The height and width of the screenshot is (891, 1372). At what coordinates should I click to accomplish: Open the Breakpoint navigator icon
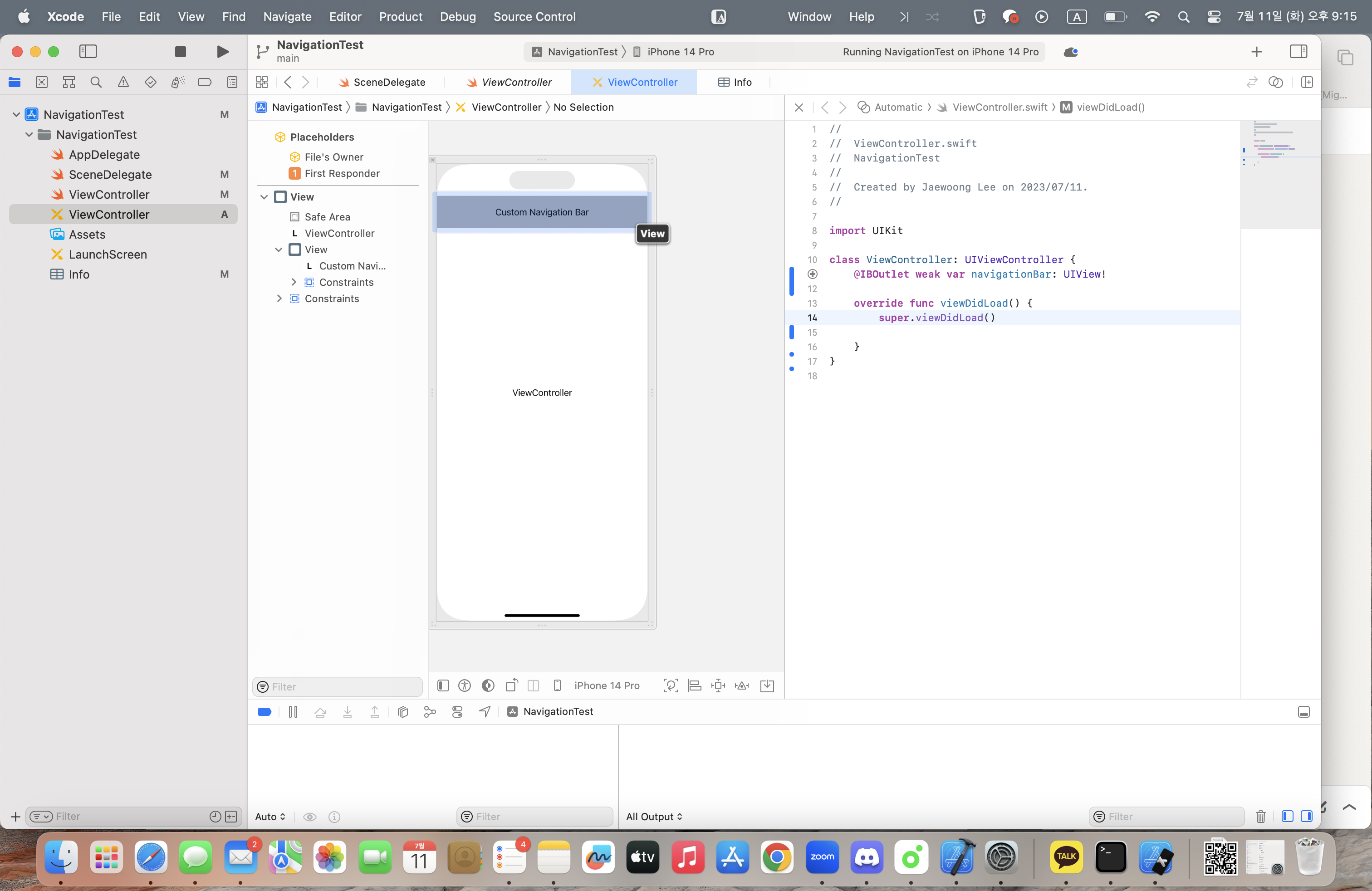(x=205, y=83)
